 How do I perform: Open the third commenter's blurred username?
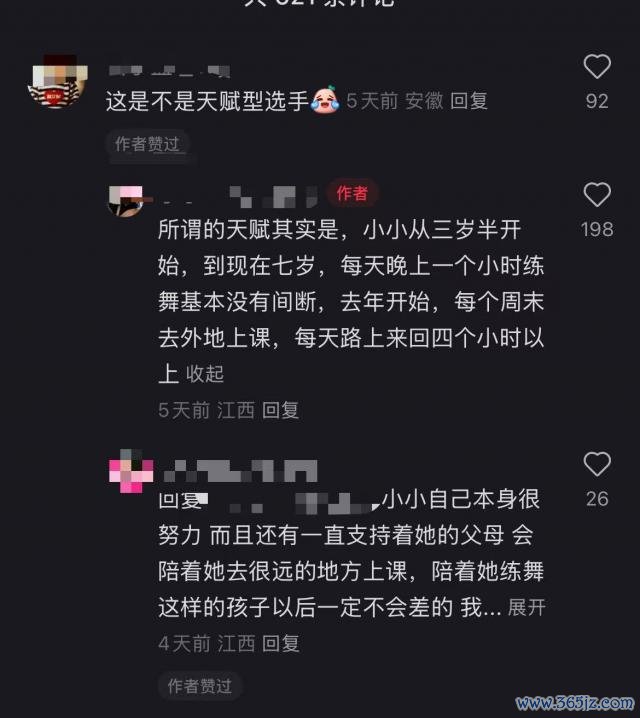click(240, 471)
